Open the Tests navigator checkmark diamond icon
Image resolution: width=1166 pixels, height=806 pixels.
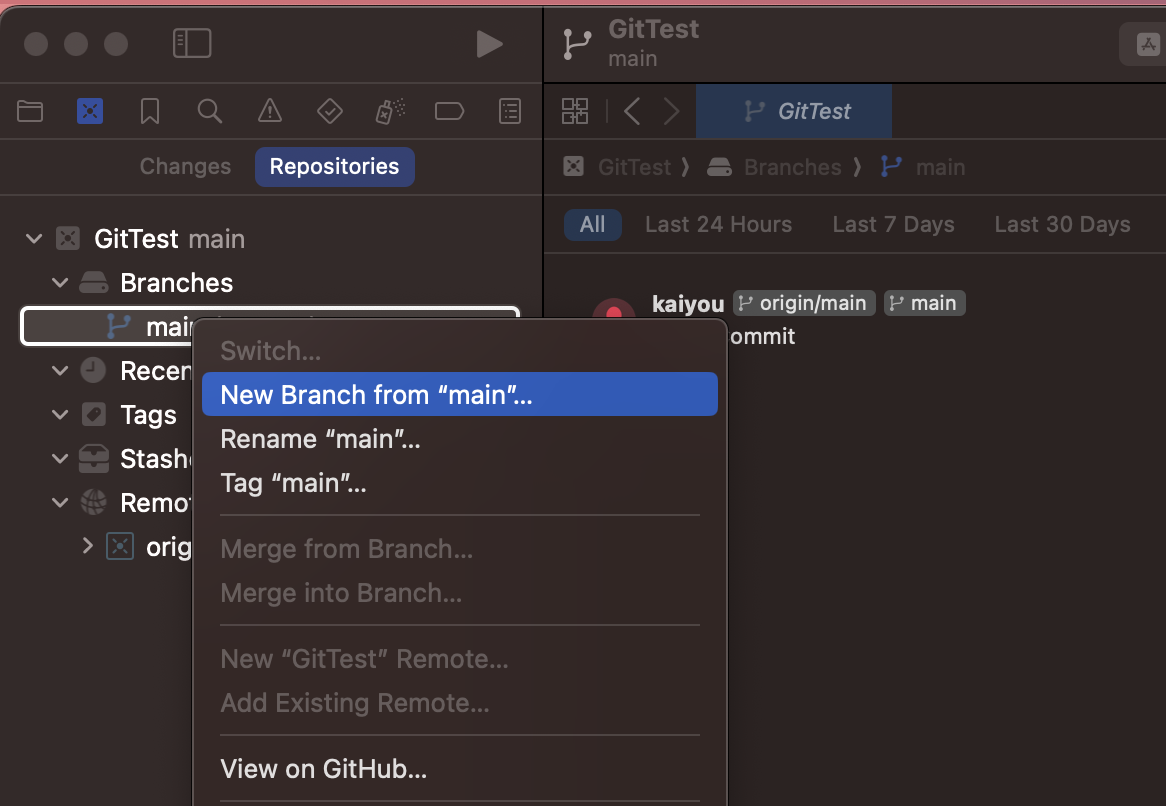click(329, 111)
